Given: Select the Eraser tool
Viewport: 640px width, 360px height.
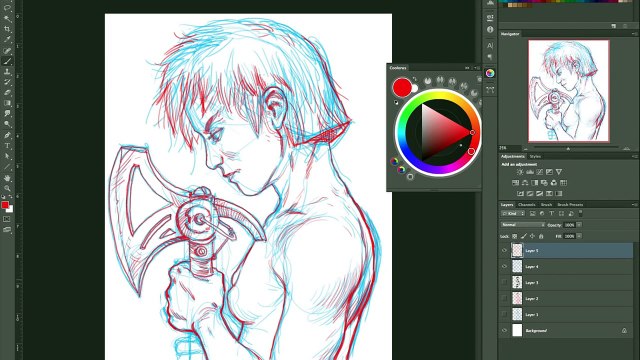Looking at the screenshot, I should [x=7, y=93].
